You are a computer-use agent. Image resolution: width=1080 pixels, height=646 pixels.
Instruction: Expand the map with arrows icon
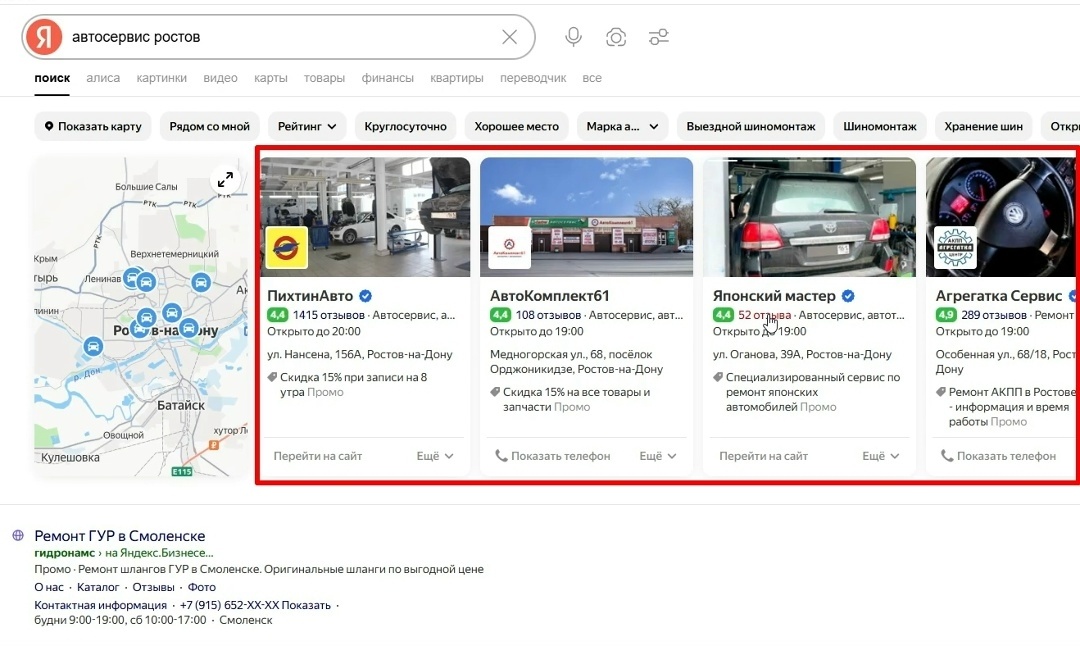[x=225, y=180]
